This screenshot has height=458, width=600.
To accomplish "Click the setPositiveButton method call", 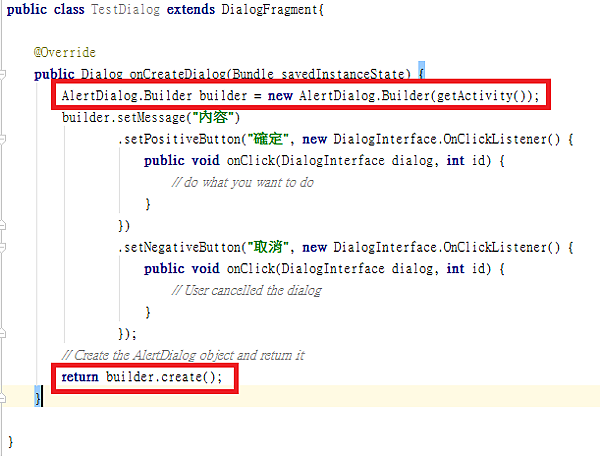I will (182, 139).
